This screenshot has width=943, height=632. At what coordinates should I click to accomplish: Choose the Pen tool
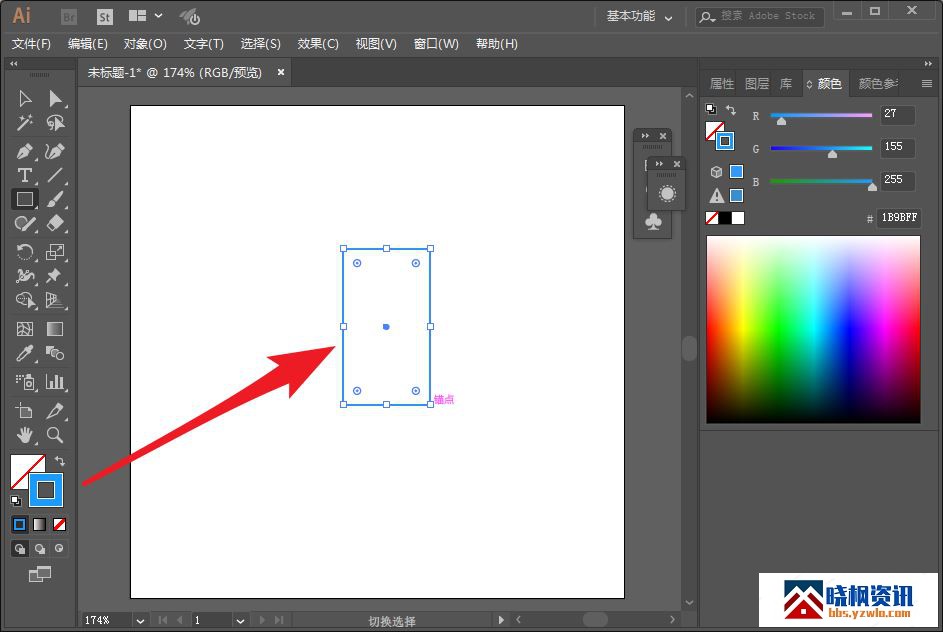[25, 151]
